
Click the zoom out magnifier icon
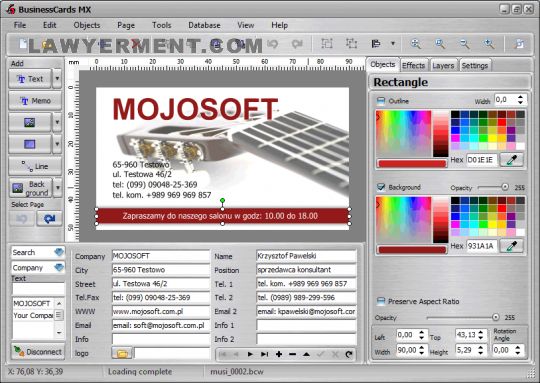[x=464, y=44]
